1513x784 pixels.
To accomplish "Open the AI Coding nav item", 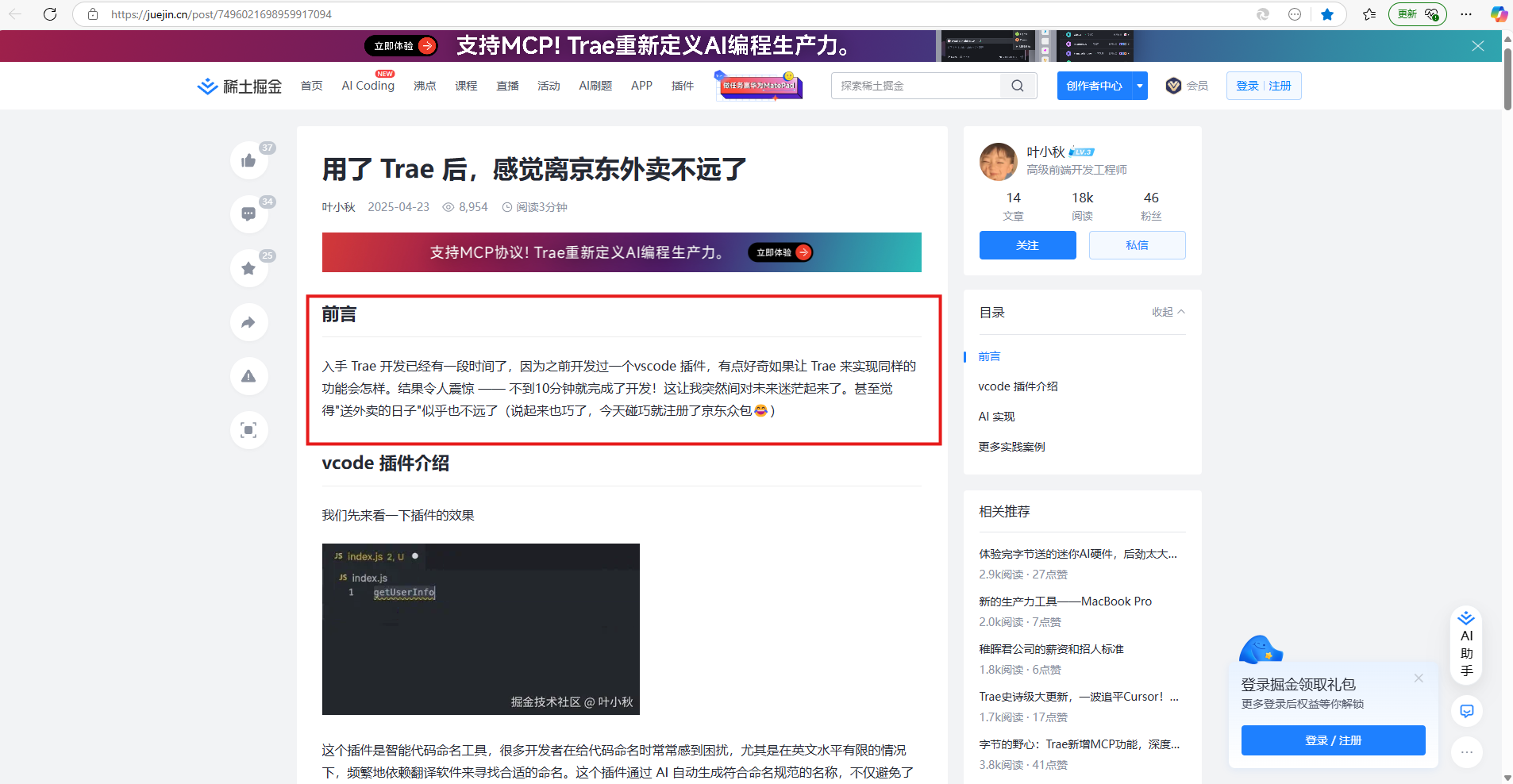I will coord(368,86).
